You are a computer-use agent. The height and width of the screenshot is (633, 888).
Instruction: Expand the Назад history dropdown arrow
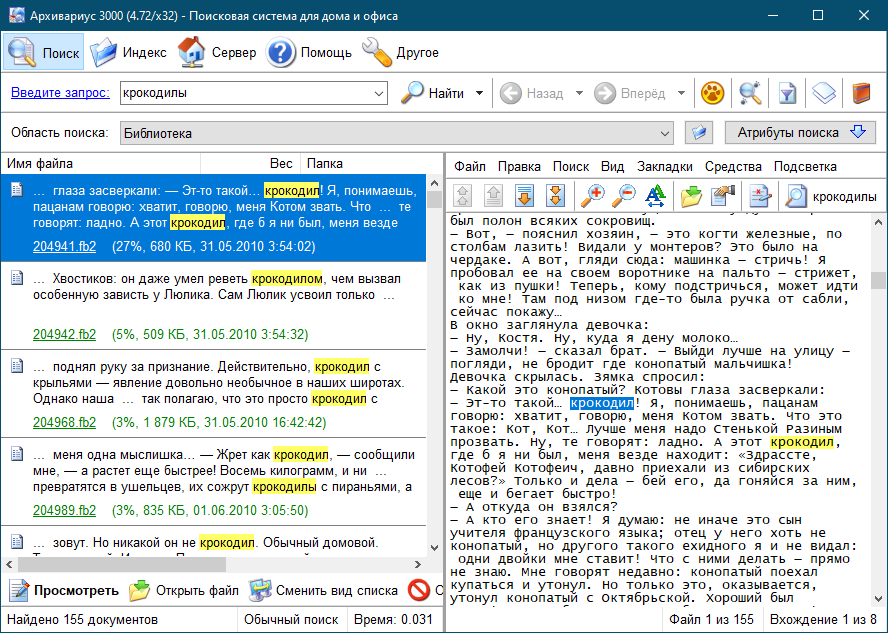coord(579,93)
